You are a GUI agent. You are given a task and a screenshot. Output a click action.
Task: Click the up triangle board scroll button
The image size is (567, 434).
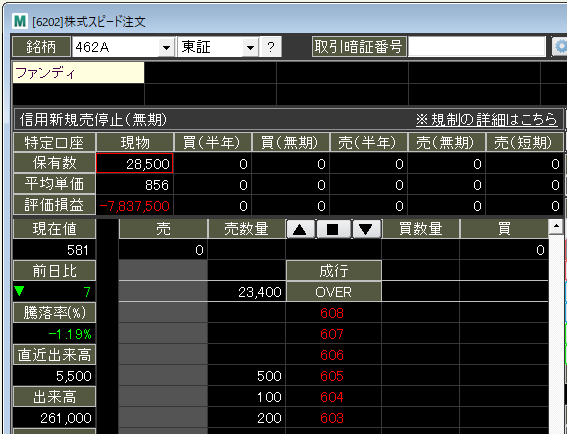click(301, 229)
